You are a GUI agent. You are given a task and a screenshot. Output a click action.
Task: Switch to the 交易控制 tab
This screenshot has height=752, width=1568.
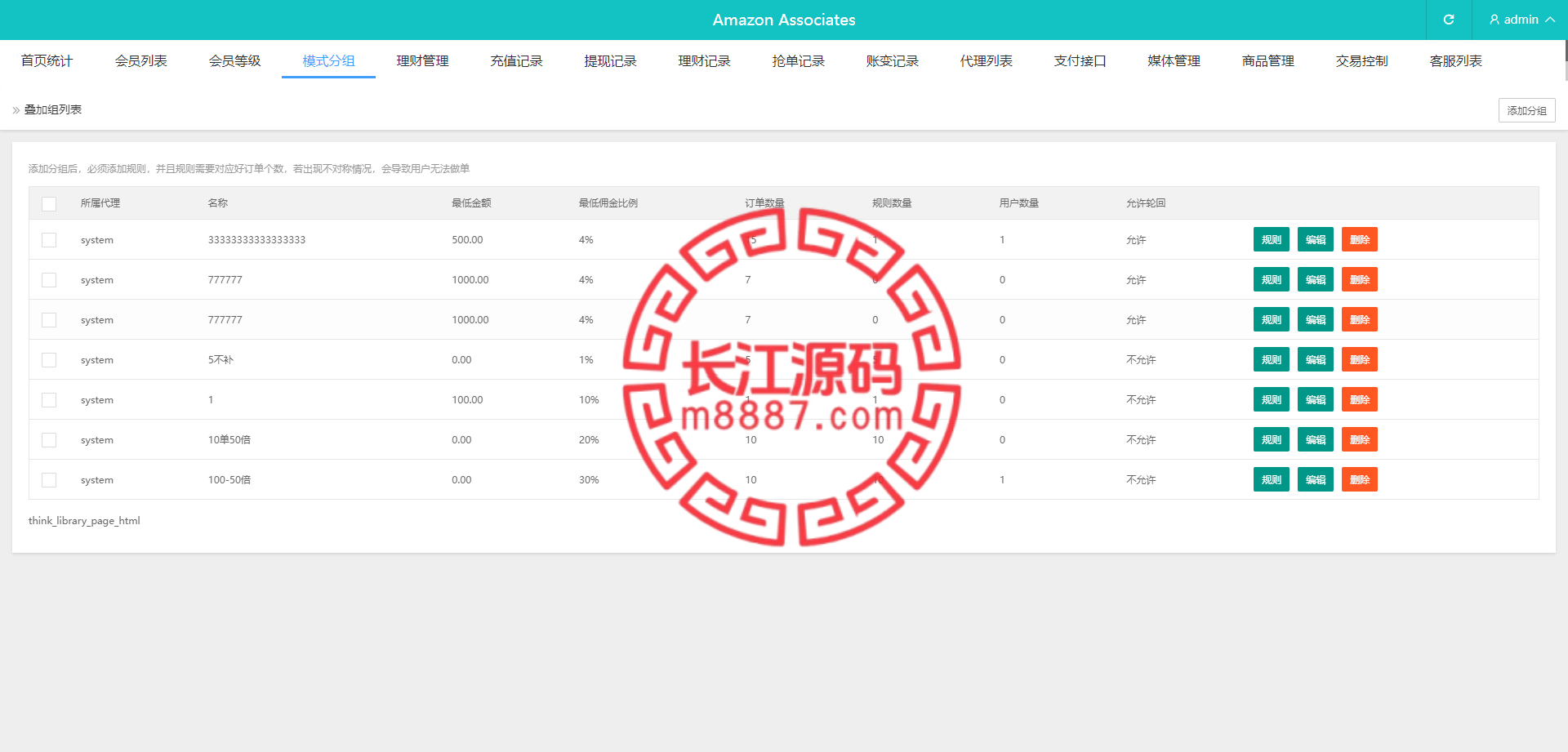[1361, 61]
